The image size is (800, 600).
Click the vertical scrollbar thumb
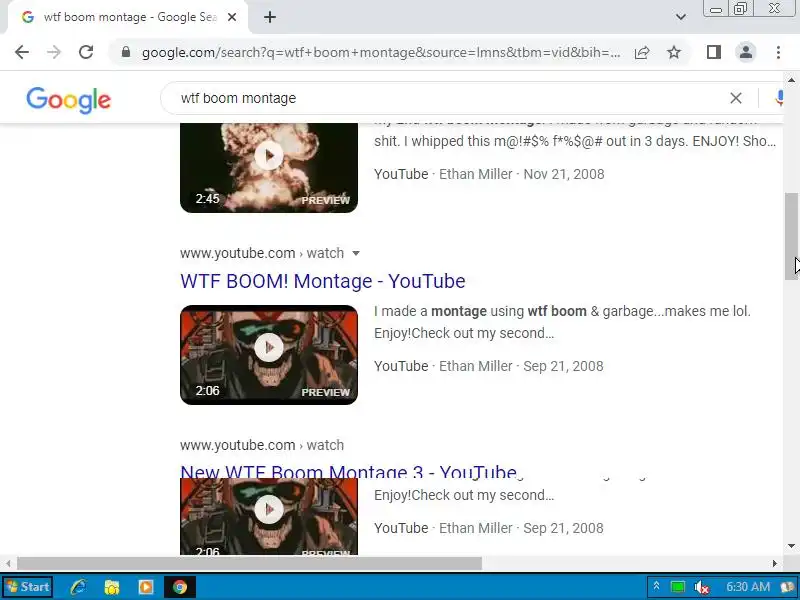pos(791,236)
